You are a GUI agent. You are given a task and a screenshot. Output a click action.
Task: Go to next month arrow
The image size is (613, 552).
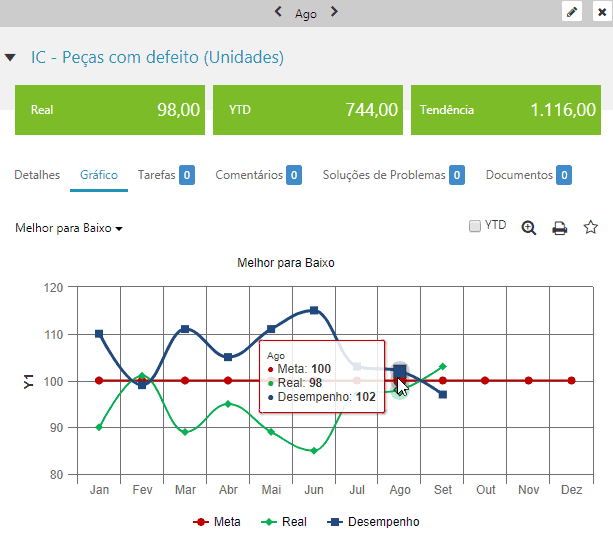point(334,12)
